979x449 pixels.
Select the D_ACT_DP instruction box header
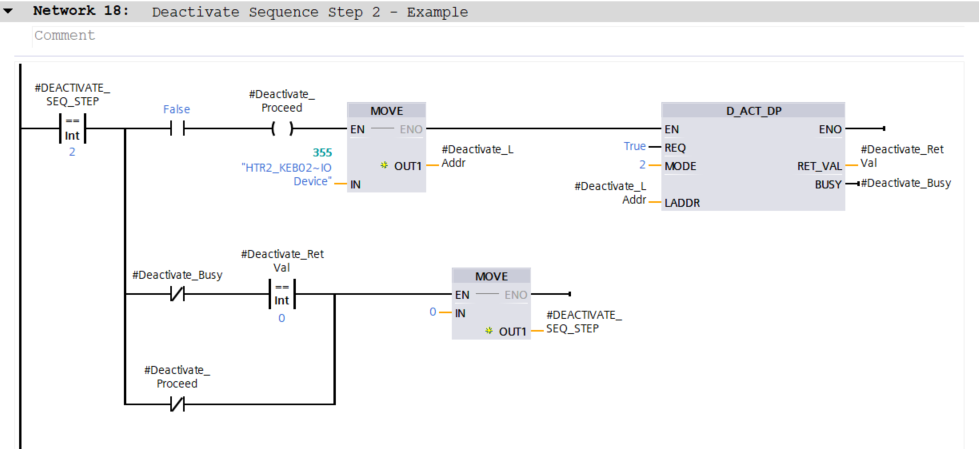pyautogui.click(x=752, y=111)
